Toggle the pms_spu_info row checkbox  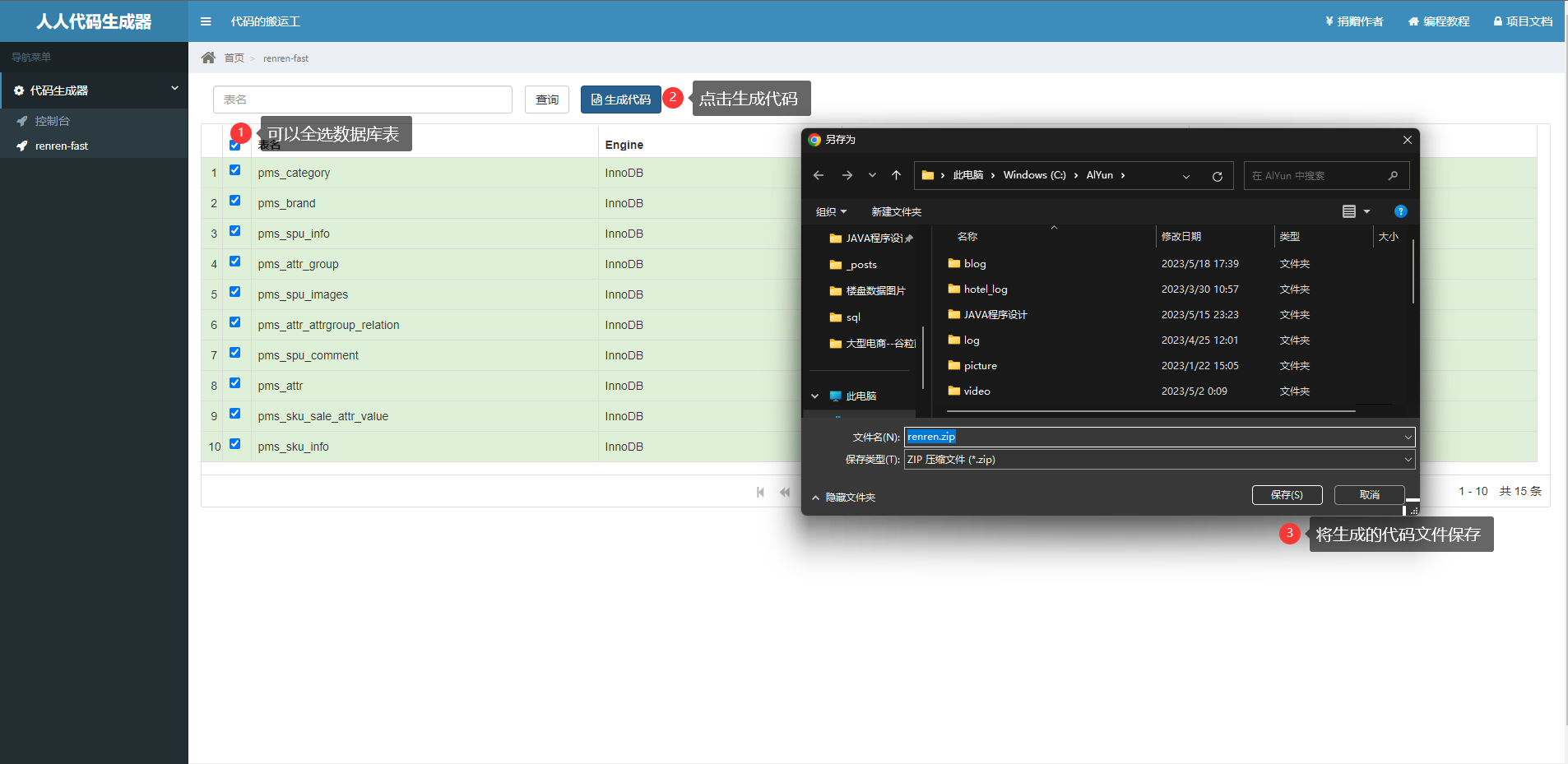pyautogui.click(x=235, y=231)
